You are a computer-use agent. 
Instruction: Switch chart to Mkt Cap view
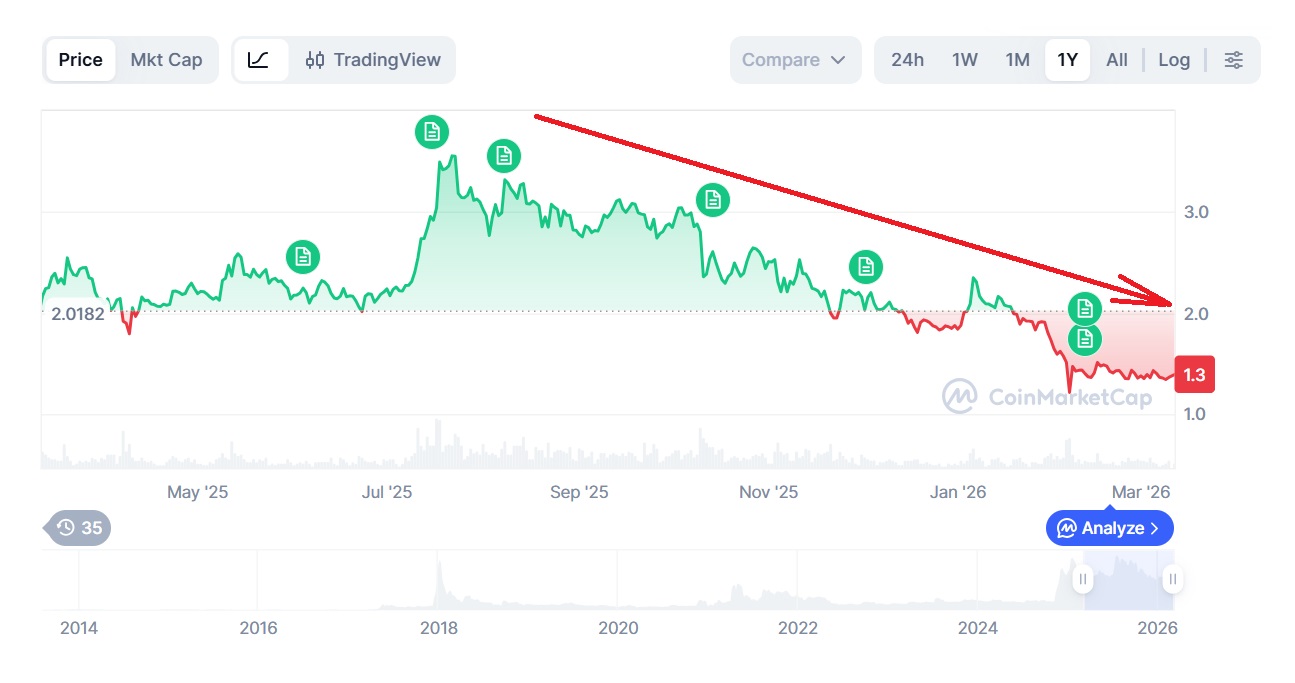coord(166,60)
